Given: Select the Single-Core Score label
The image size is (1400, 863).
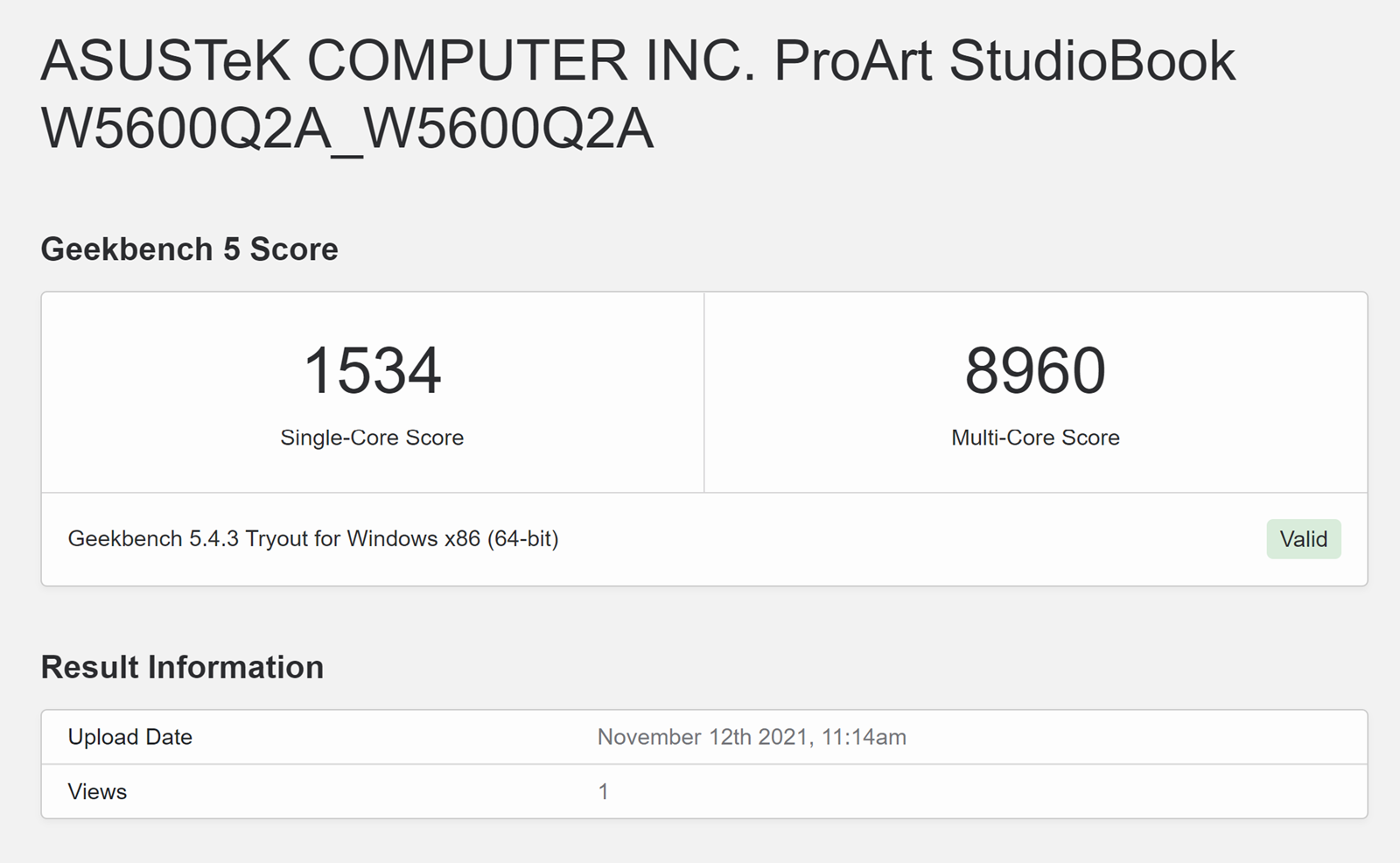Looking at the screenshot, I should point(372,438).
